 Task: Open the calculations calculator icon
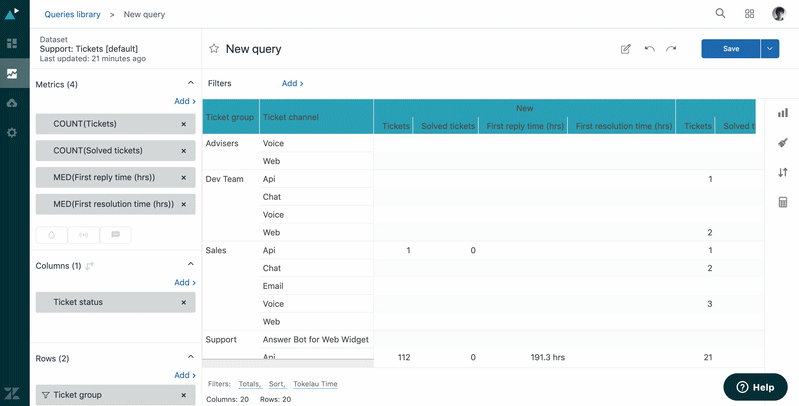(783, 203)
